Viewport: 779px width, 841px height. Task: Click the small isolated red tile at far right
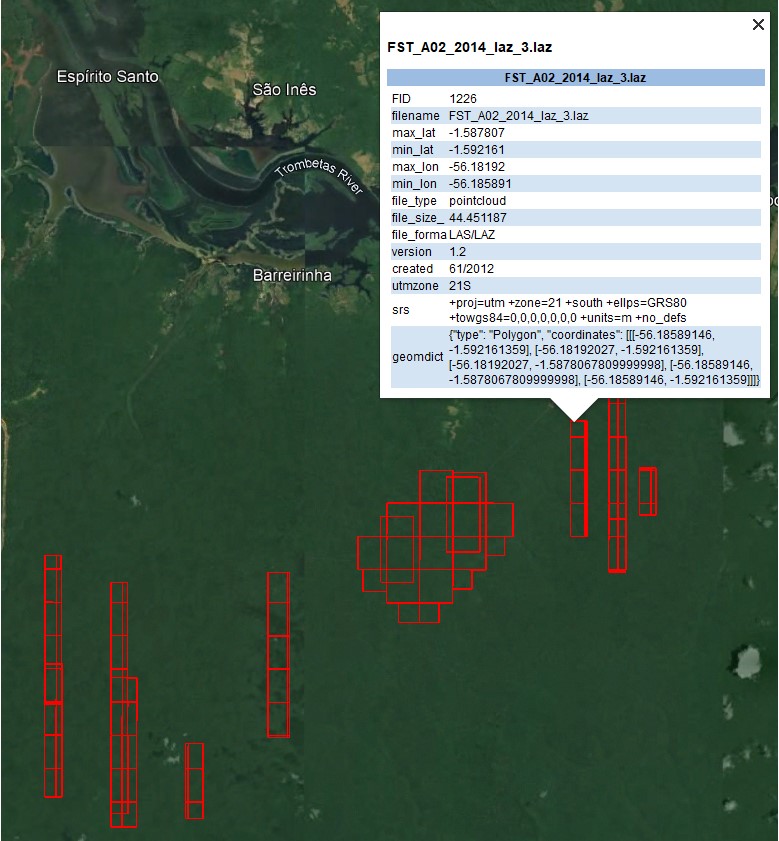coord(647,491)
